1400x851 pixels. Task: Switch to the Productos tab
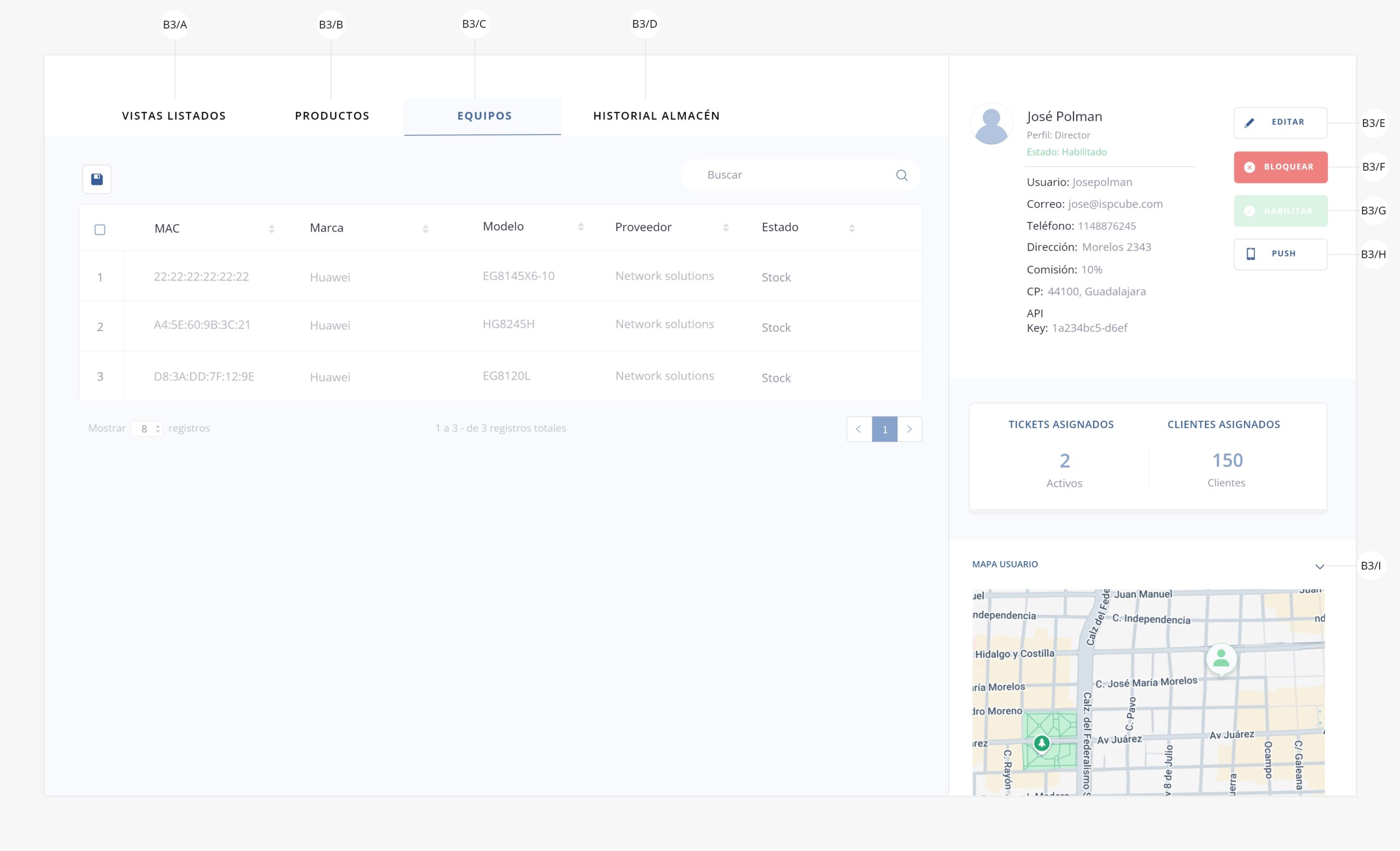332,116
